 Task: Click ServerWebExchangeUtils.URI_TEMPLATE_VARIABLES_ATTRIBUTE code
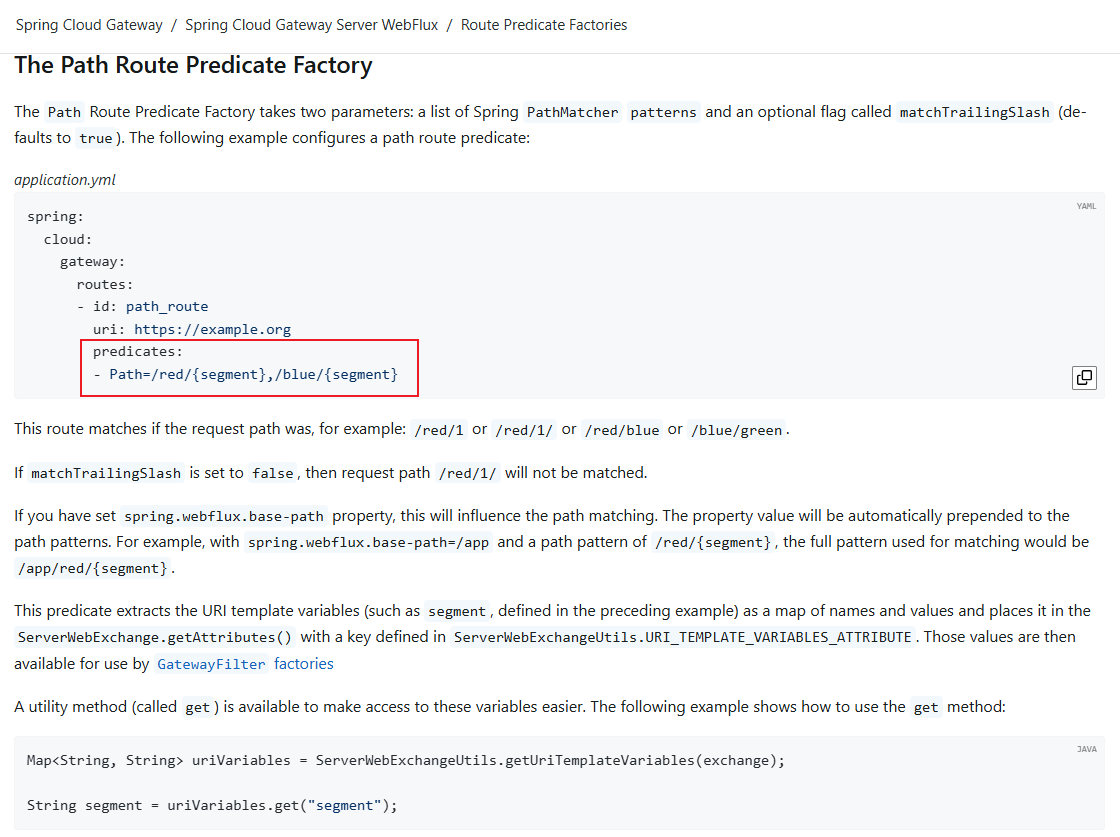(x=683, y=637)
